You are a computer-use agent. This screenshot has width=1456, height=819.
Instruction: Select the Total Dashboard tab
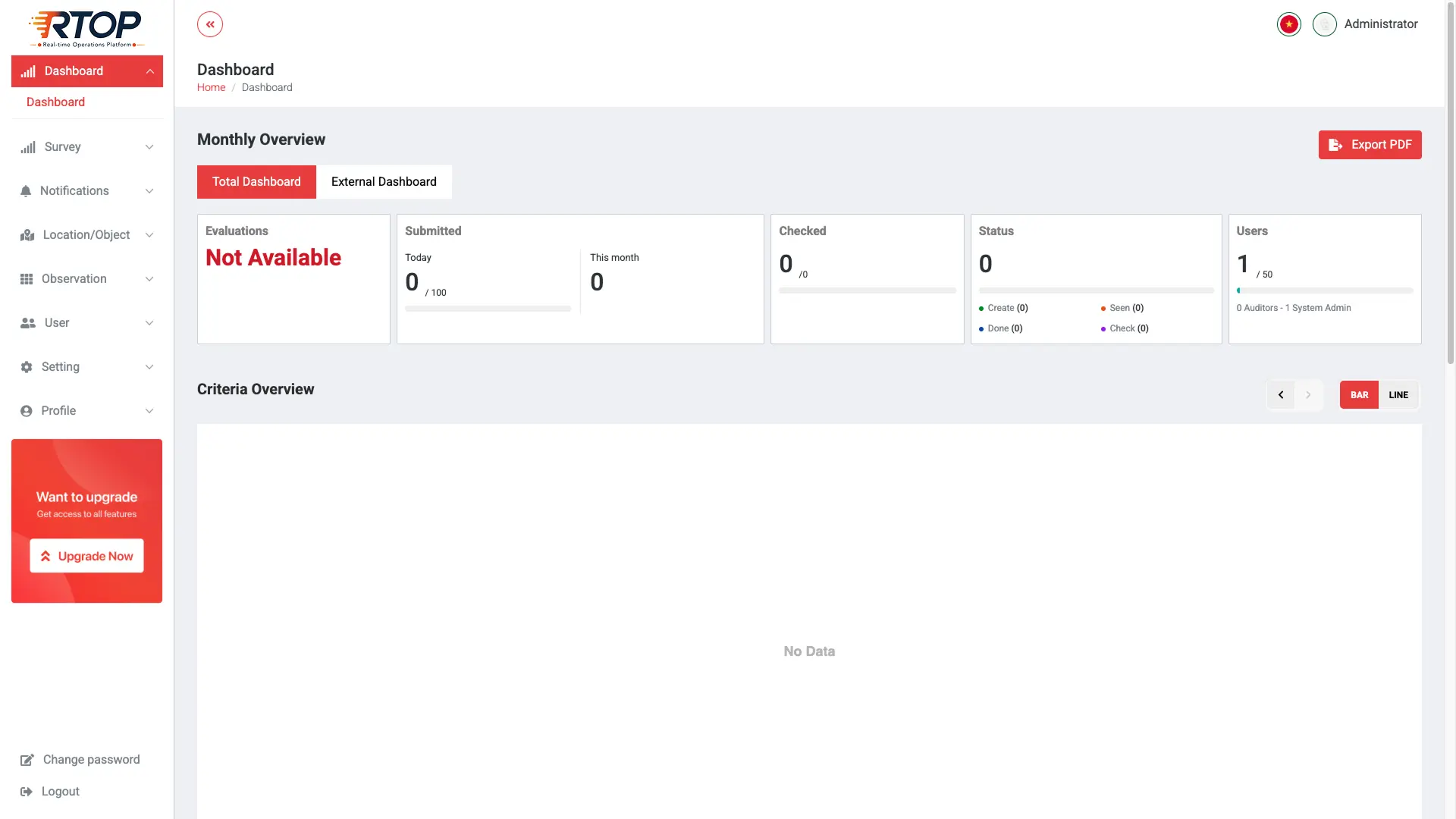256,182
